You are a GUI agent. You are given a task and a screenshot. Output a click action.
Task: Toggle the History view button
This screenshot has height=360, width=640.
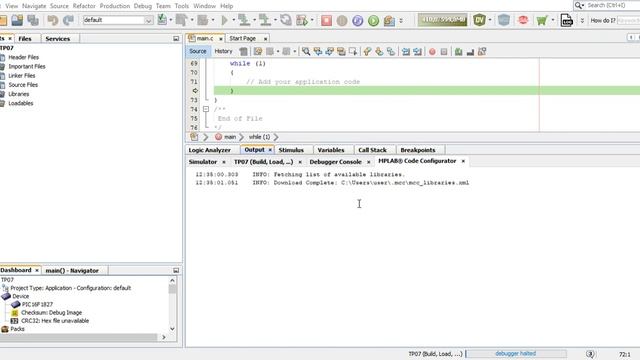click(223, 51)
